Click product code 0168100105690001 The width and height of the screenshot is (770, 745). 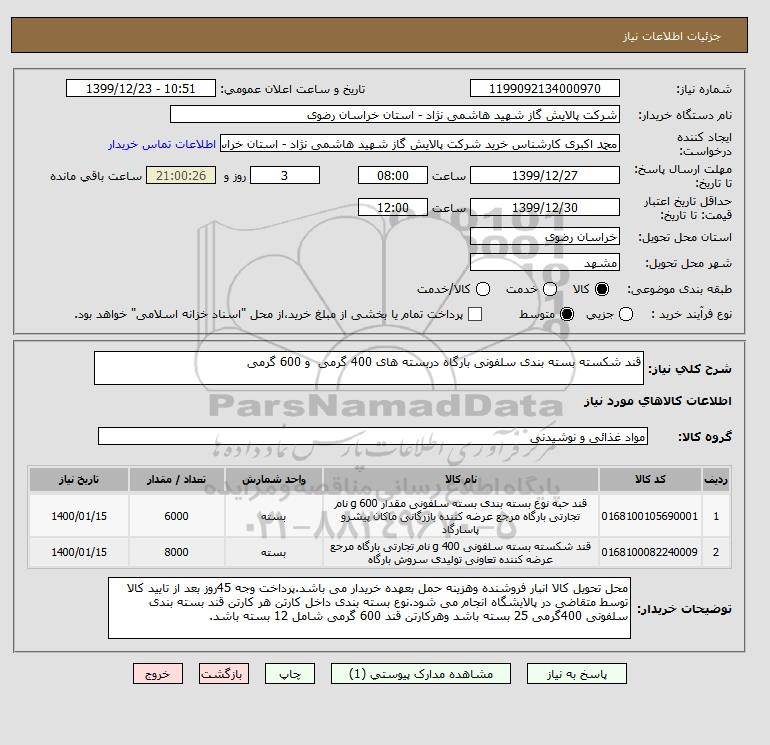650,516
